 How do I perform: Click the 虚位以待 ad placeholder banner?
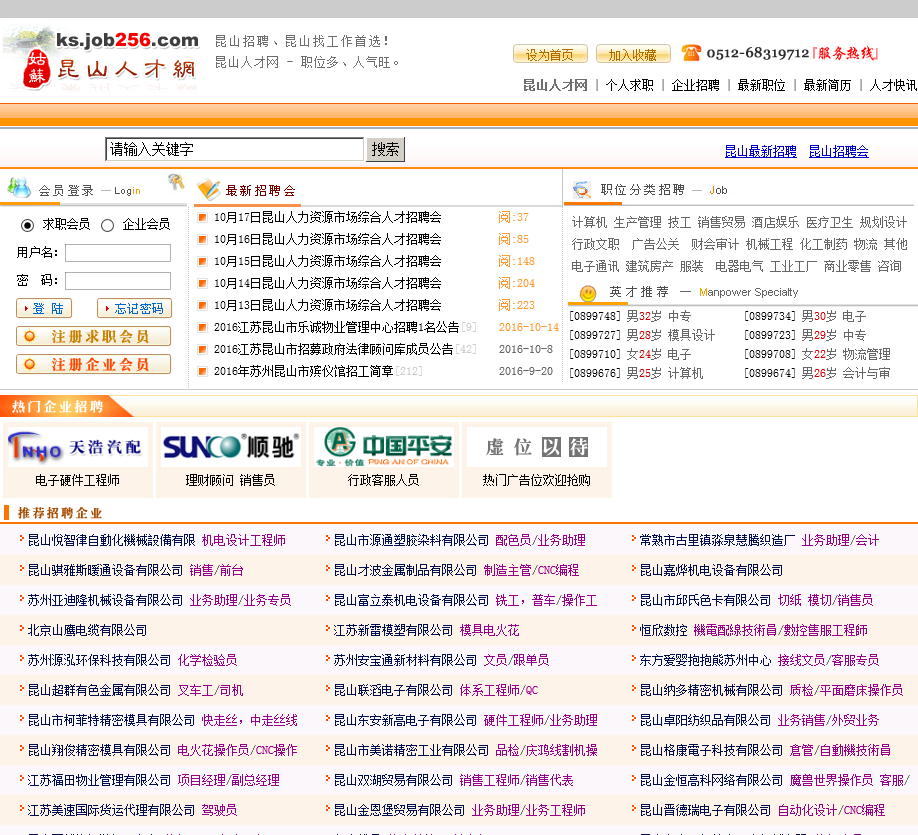[536, 447]
